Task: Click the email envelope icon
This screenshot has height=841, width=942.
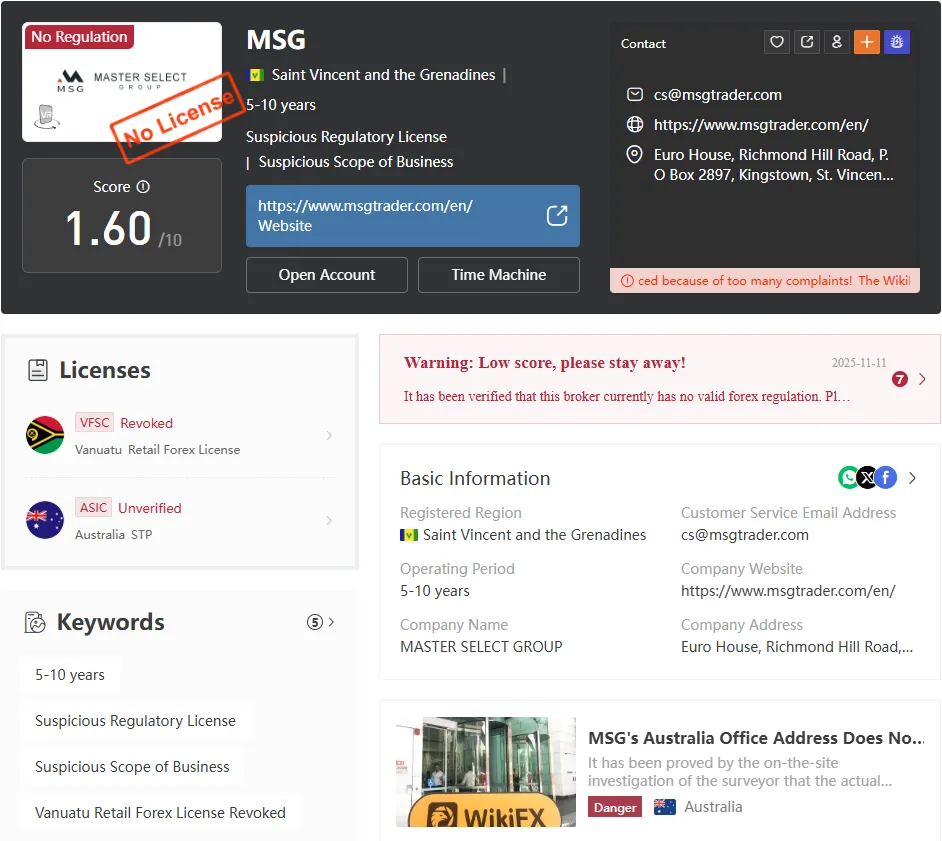Action: coord(634,94)
